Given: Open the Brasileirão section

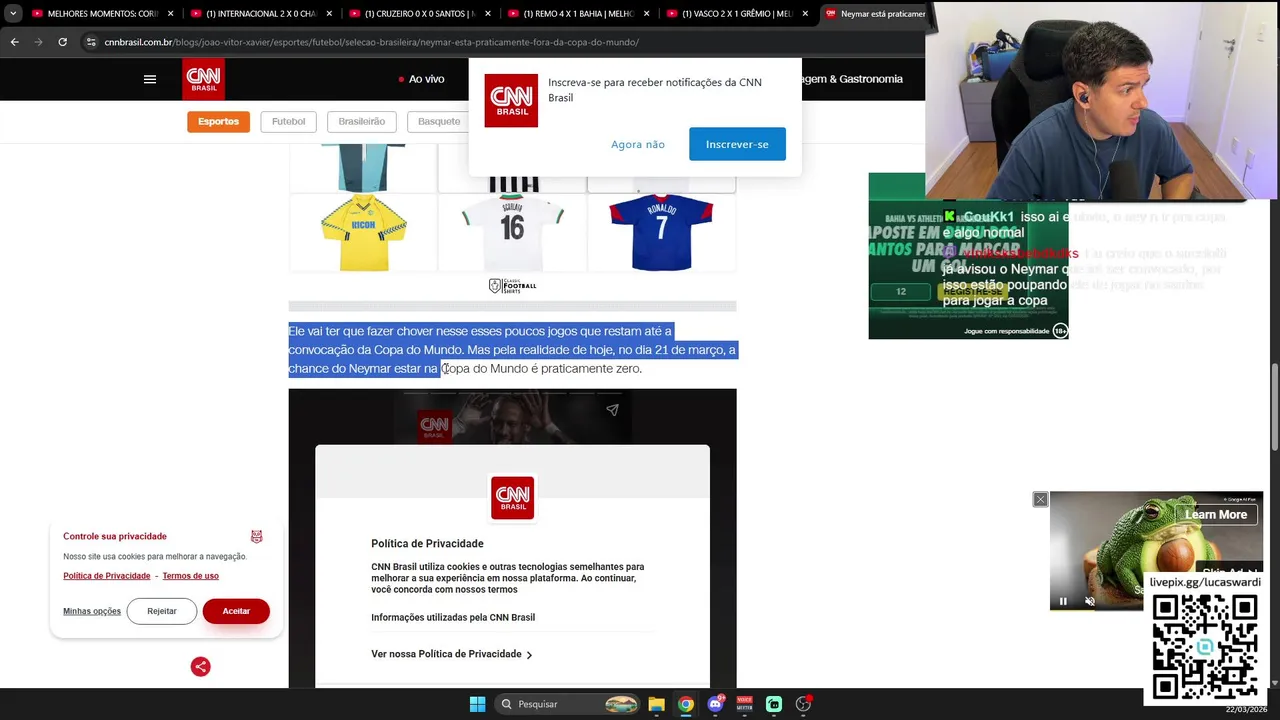Looking at the screenshot, I should pos(361,122).
